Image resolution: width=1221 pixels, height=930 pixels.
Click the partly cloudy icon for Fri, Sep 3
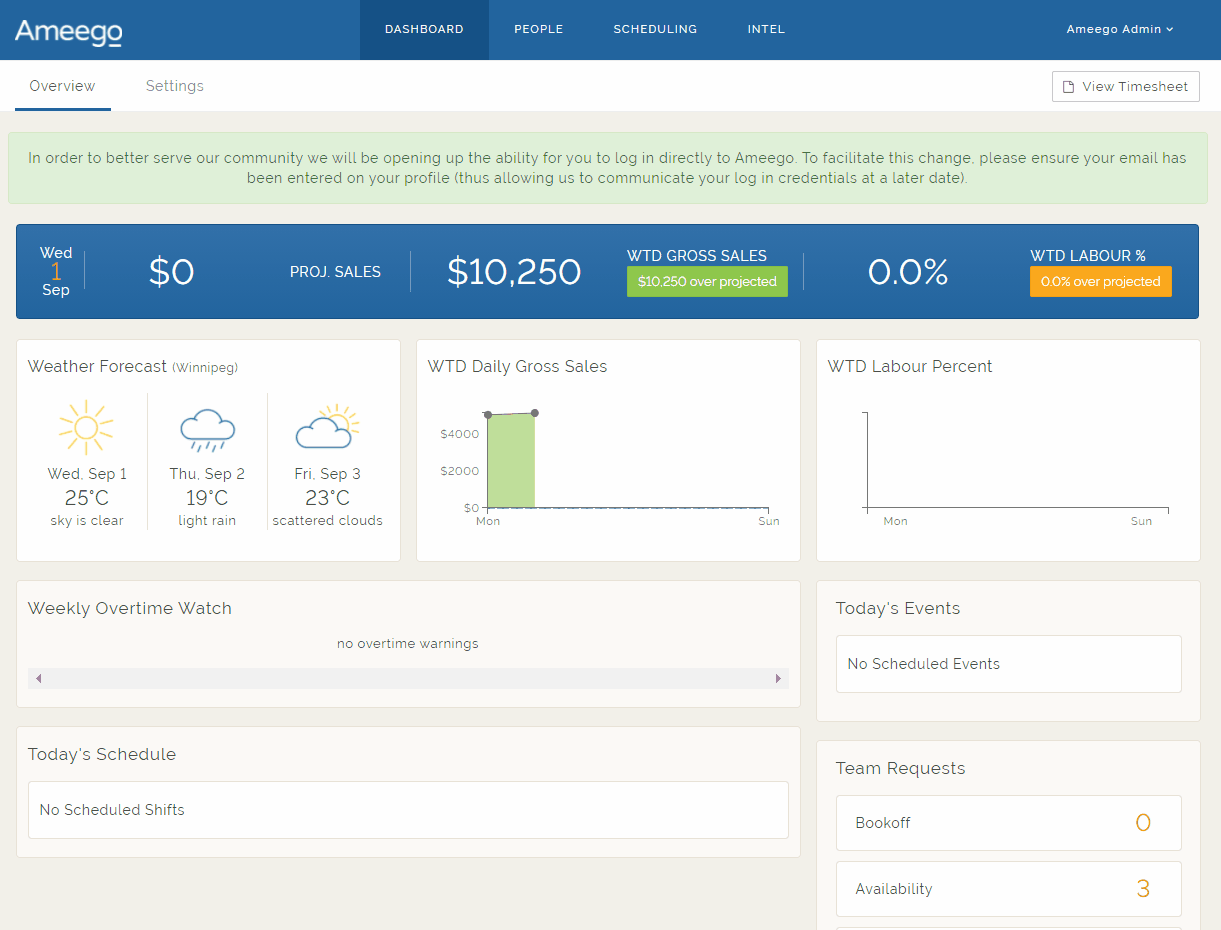click(327, 428)
